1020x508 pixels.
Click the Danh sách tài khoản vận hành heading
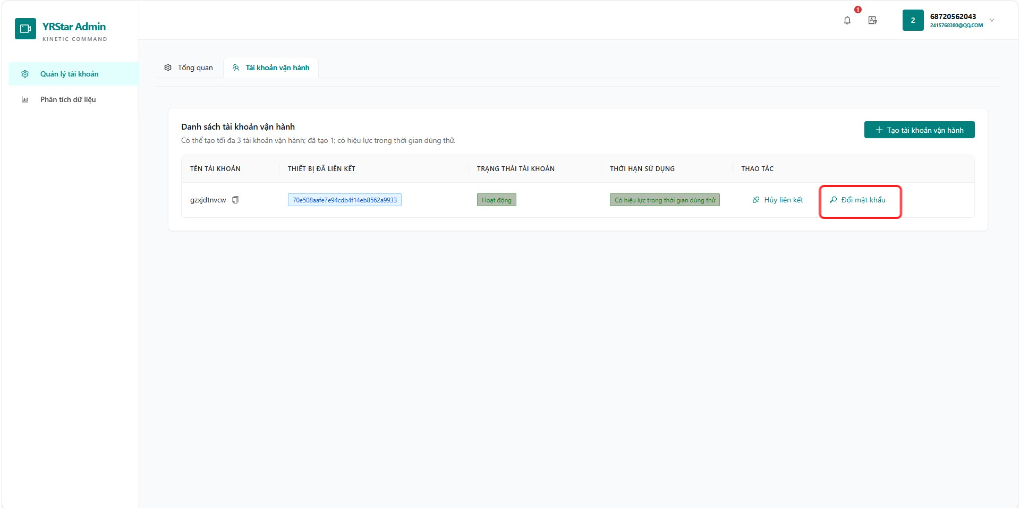(x=238, y=127)
